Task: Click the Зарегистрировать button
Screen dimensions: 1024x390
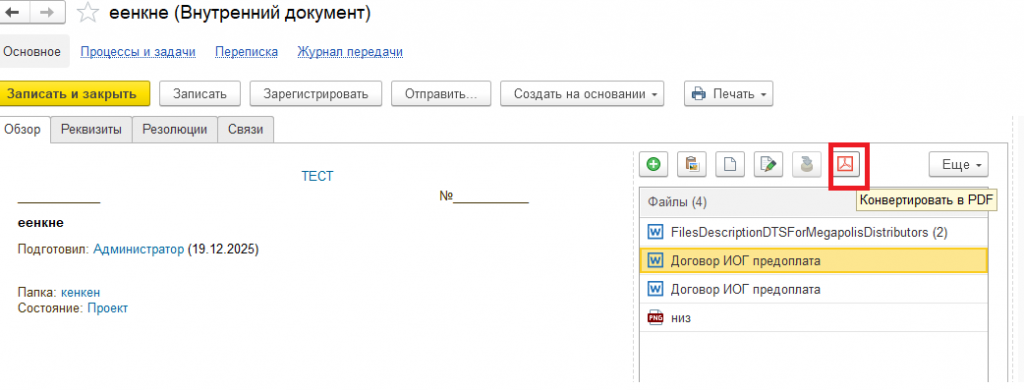Action: coord(315,93)
